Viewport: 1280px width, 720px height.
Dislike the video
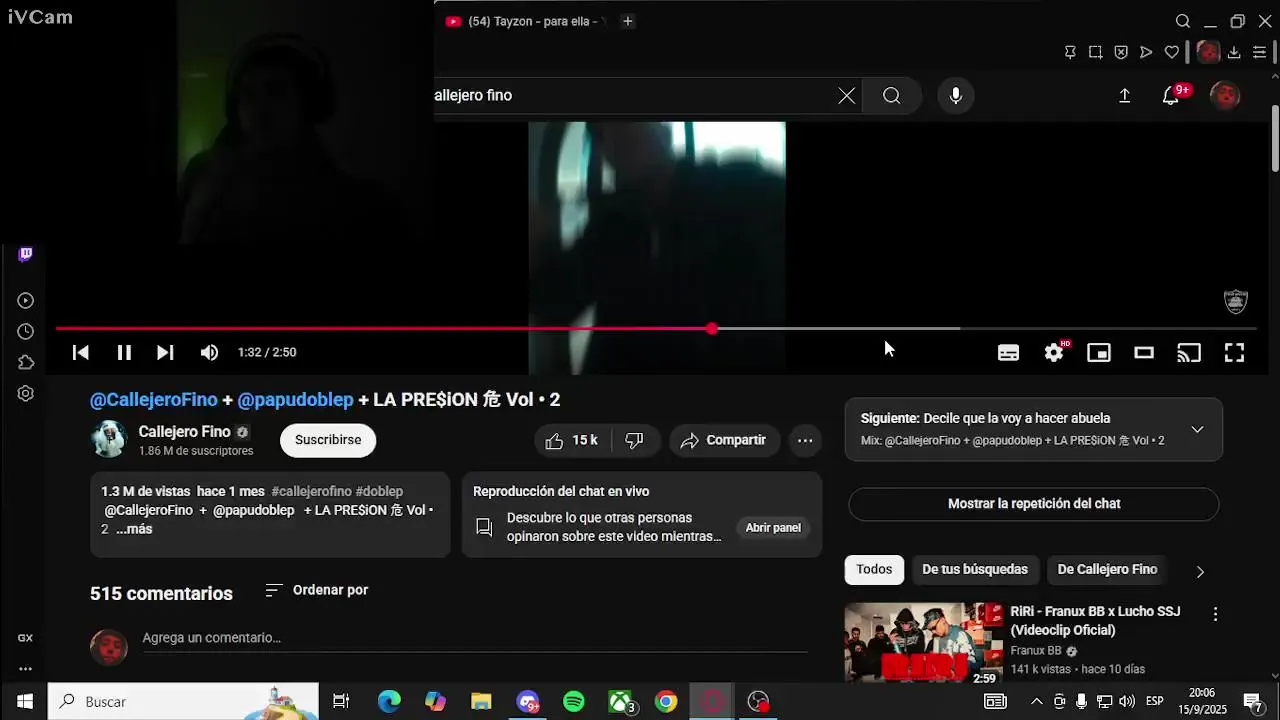(x=635, y=441)
